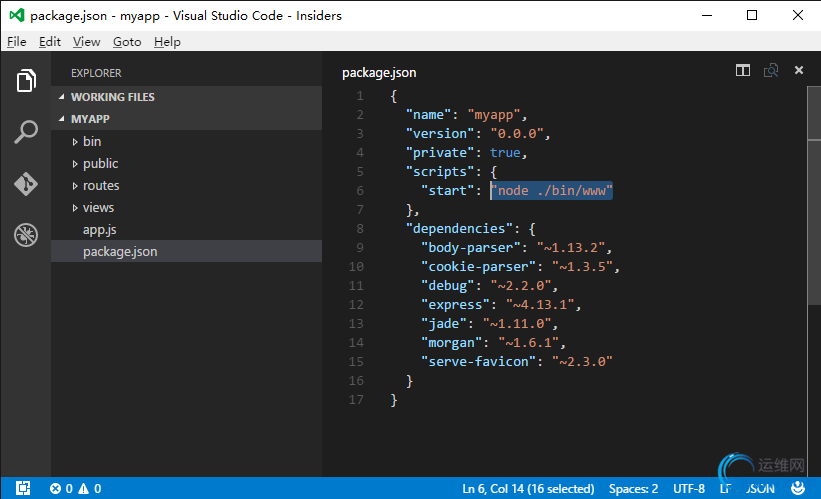This screenshot has width=821, height=499.
Task: Click the package.json editor title
Action: [379, 72]
